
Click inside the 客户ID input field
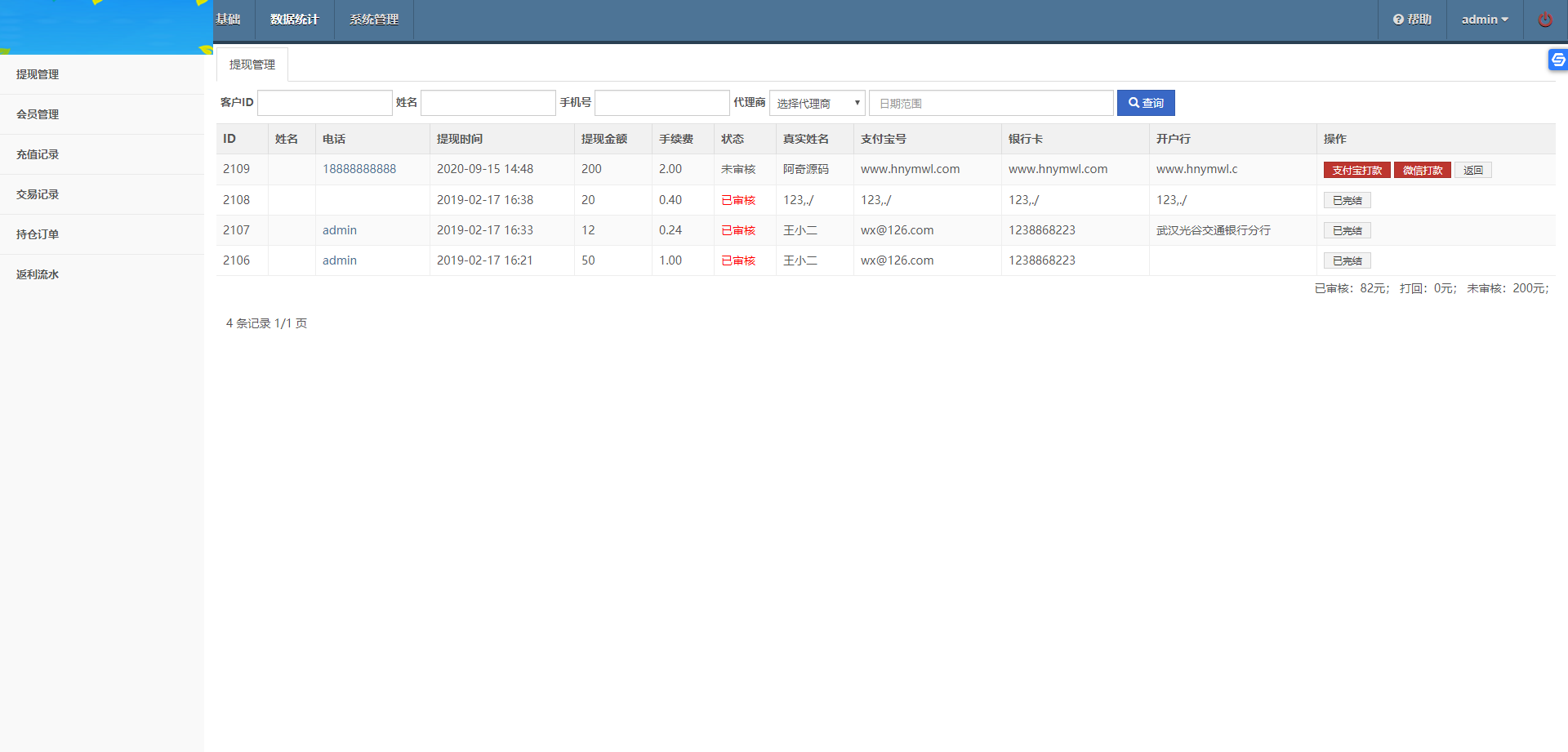coord(324,103)
